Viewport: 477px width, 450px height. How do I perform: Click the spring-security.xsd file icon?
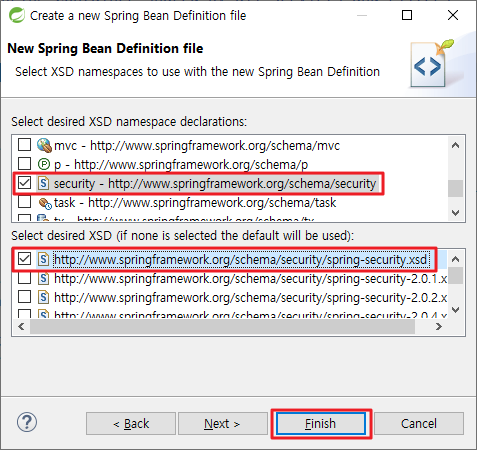[44, 259]
